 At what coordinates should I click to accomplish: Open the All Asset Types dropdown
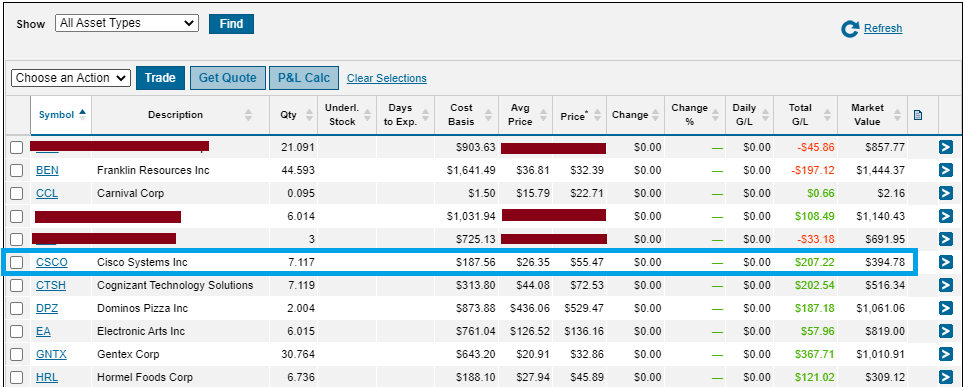coord(127,23)
